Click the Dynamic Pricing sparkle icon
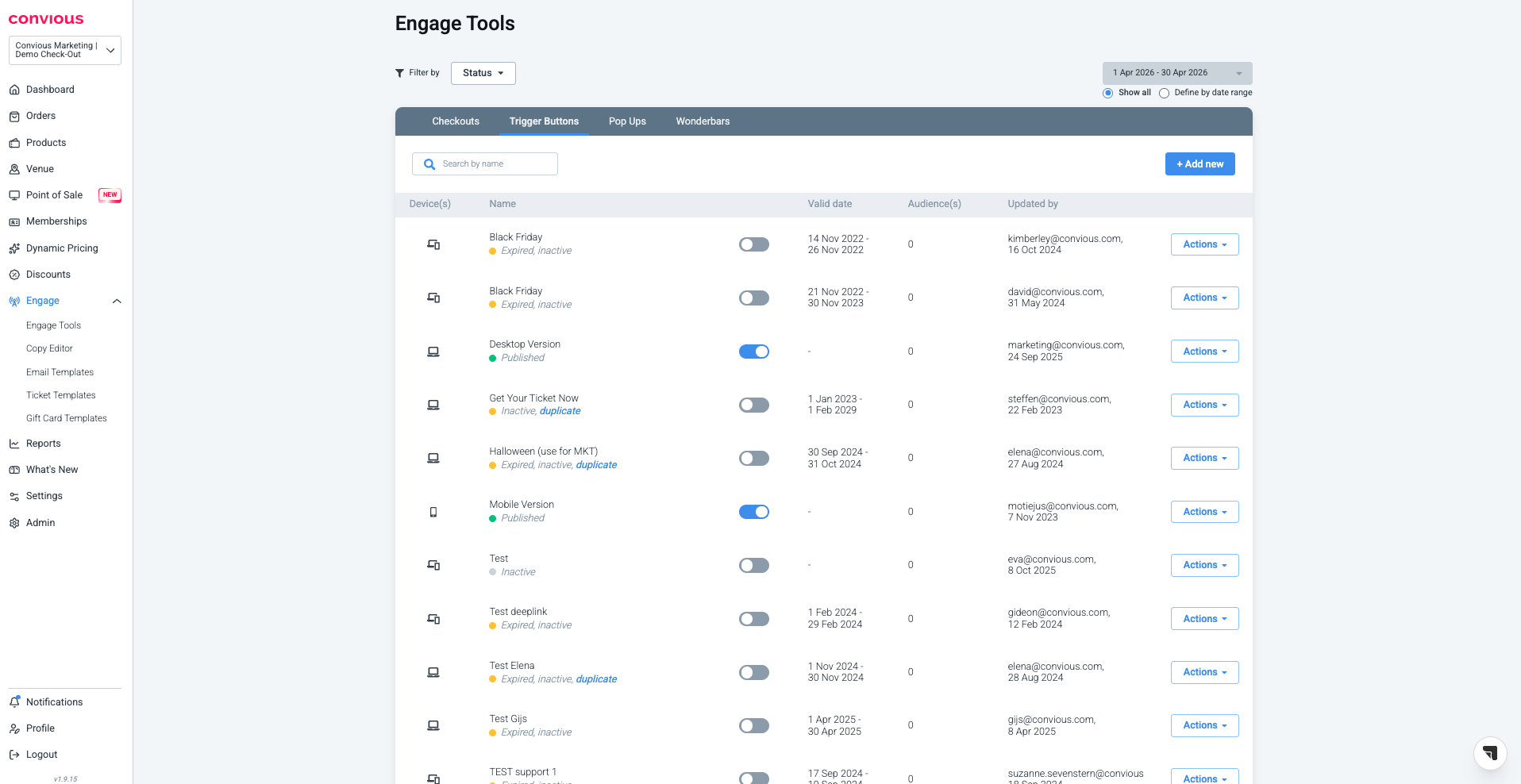The image size is (1521, 784). coord(14,248)
